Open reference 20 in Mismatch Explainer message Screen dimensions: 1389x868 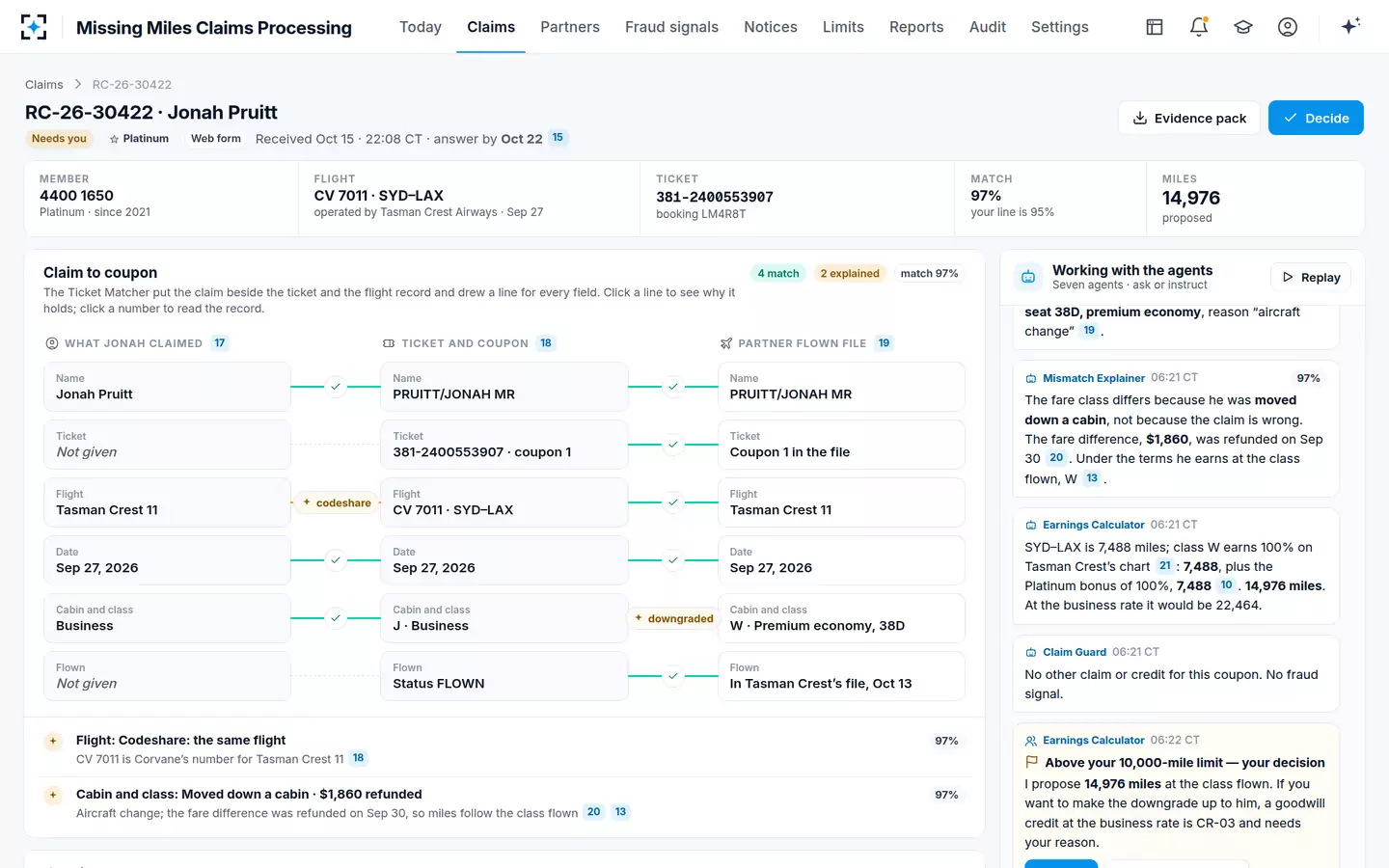click(x=1056, y=458)
